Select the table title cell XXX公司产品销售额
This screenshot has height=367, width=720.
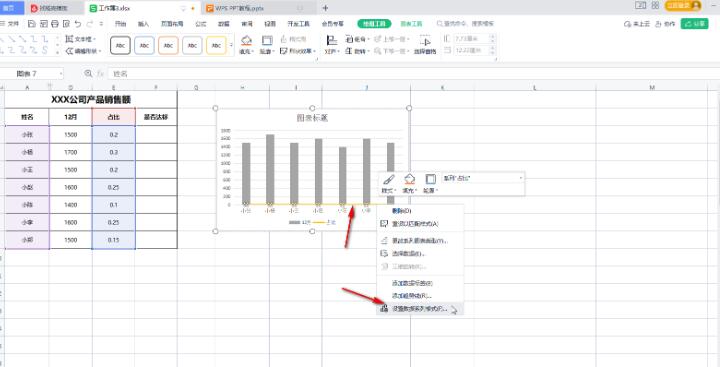click(91, 100)
